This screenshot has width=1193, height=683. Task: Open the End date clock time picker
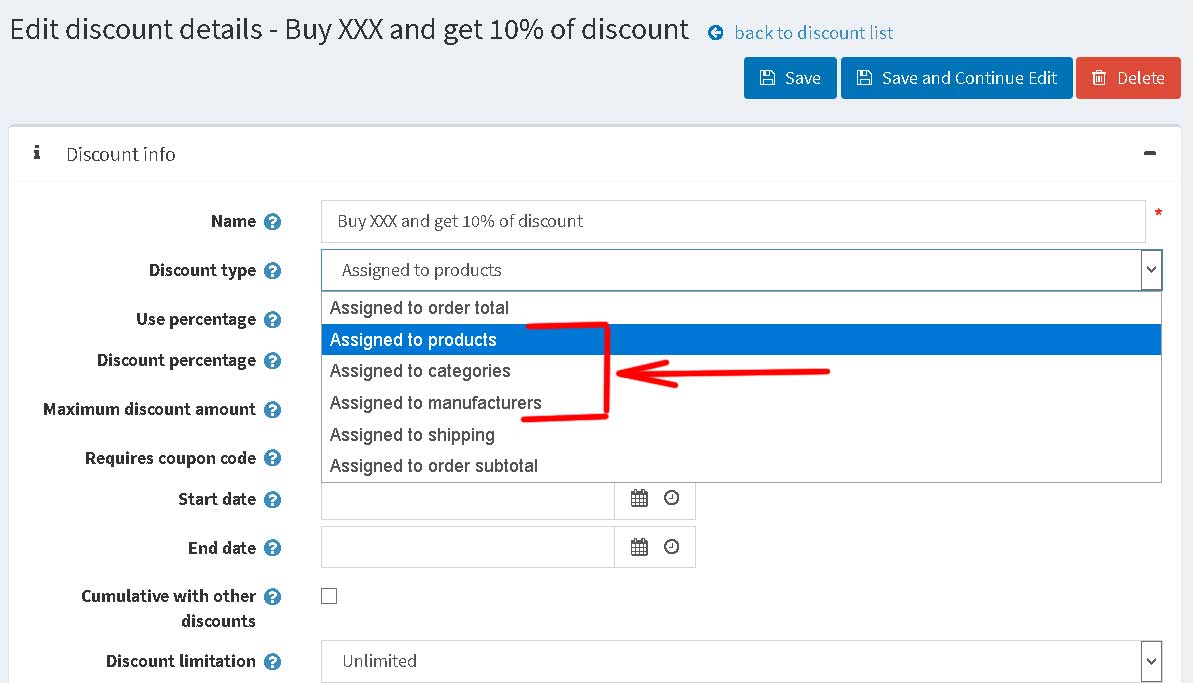[x=671, y=546]
